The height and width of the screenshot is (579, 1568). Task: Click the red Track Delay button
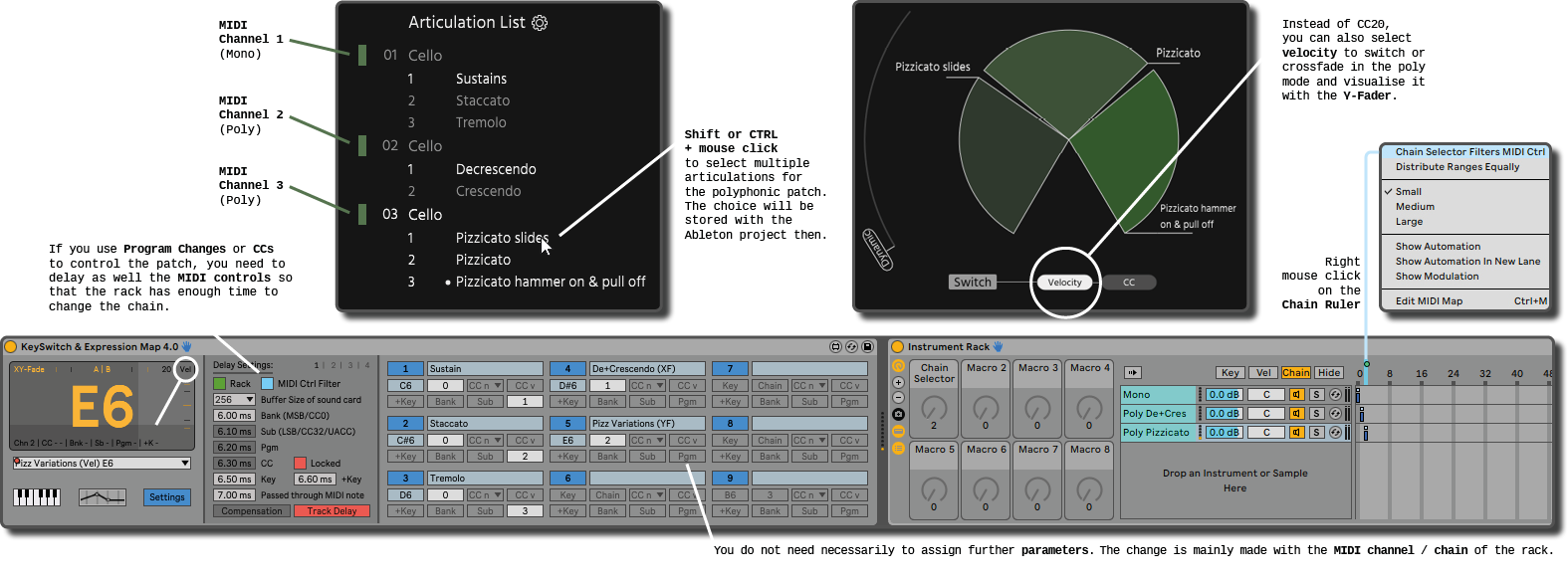[332, 511]
